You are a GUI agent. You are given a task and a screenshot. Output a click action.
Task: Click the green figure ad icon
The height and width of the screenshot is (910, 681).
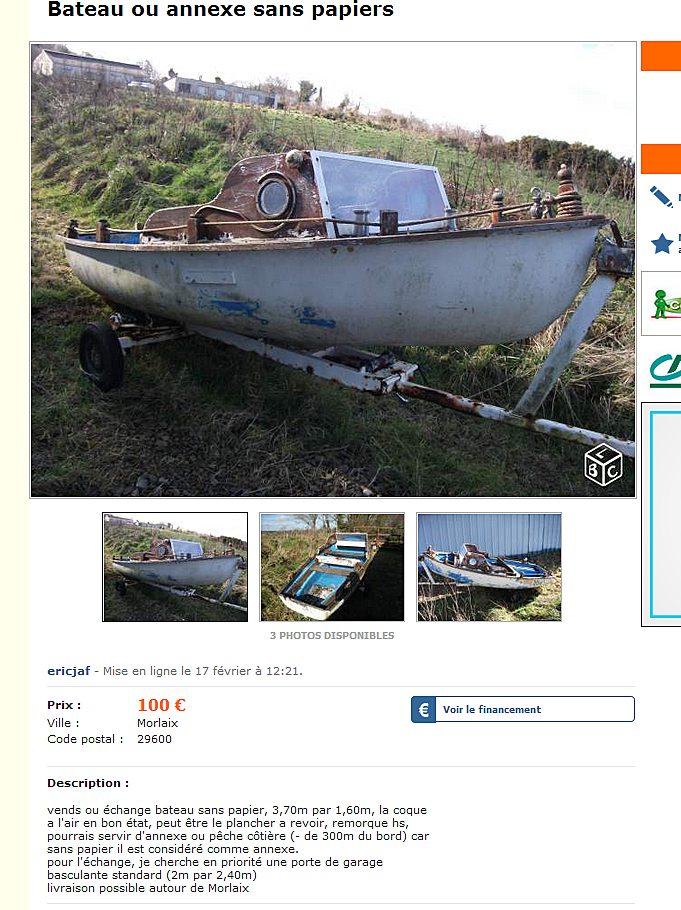point(665,304)
